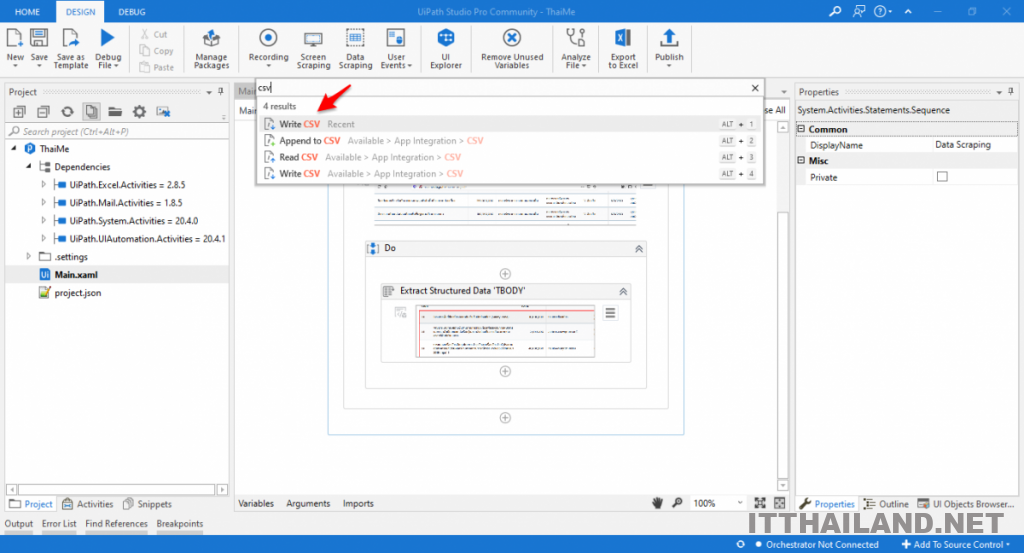Click Save as Template icon
The image size is (1024, 553).
pos(71,39)
